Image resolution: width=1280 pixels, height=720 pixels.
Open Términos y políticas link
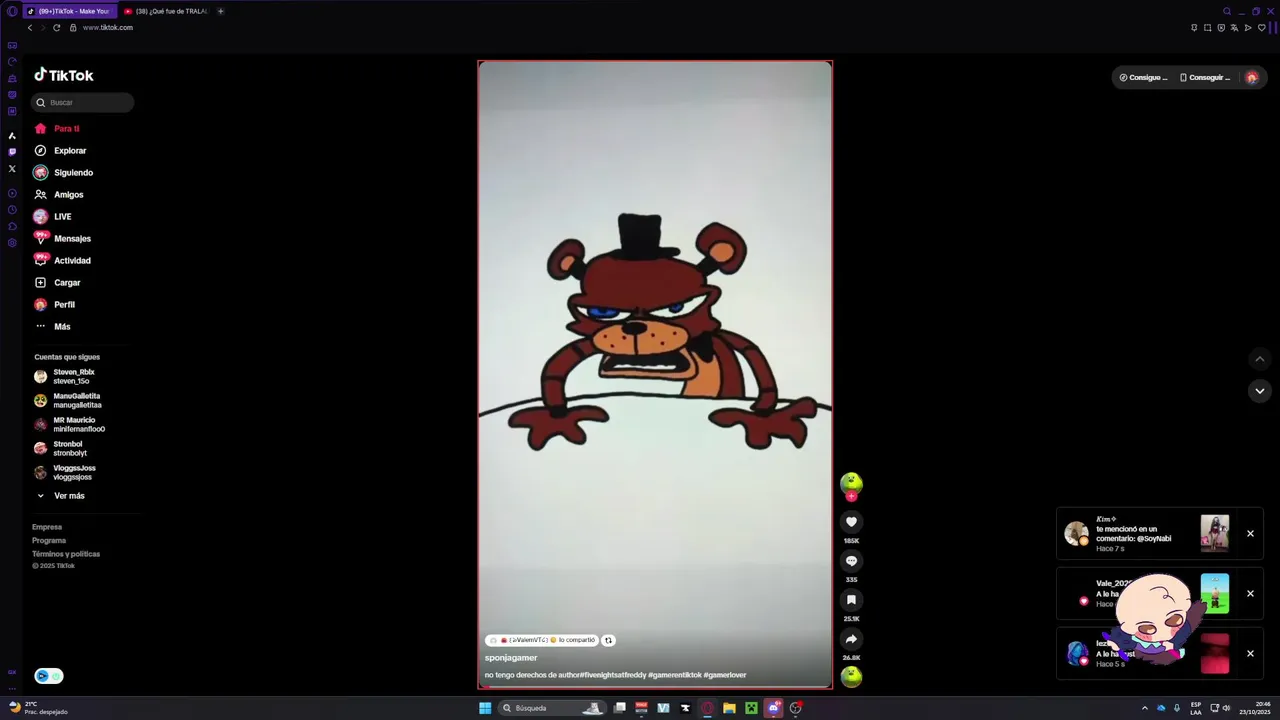coord(66,554)
